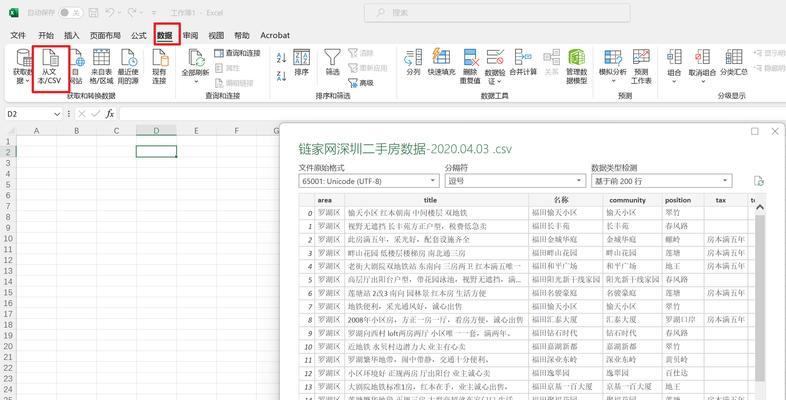Click the 搜索 search box
Image resolution: width=786 pixels, height=400 pixels.
click(x=497, y=13)
